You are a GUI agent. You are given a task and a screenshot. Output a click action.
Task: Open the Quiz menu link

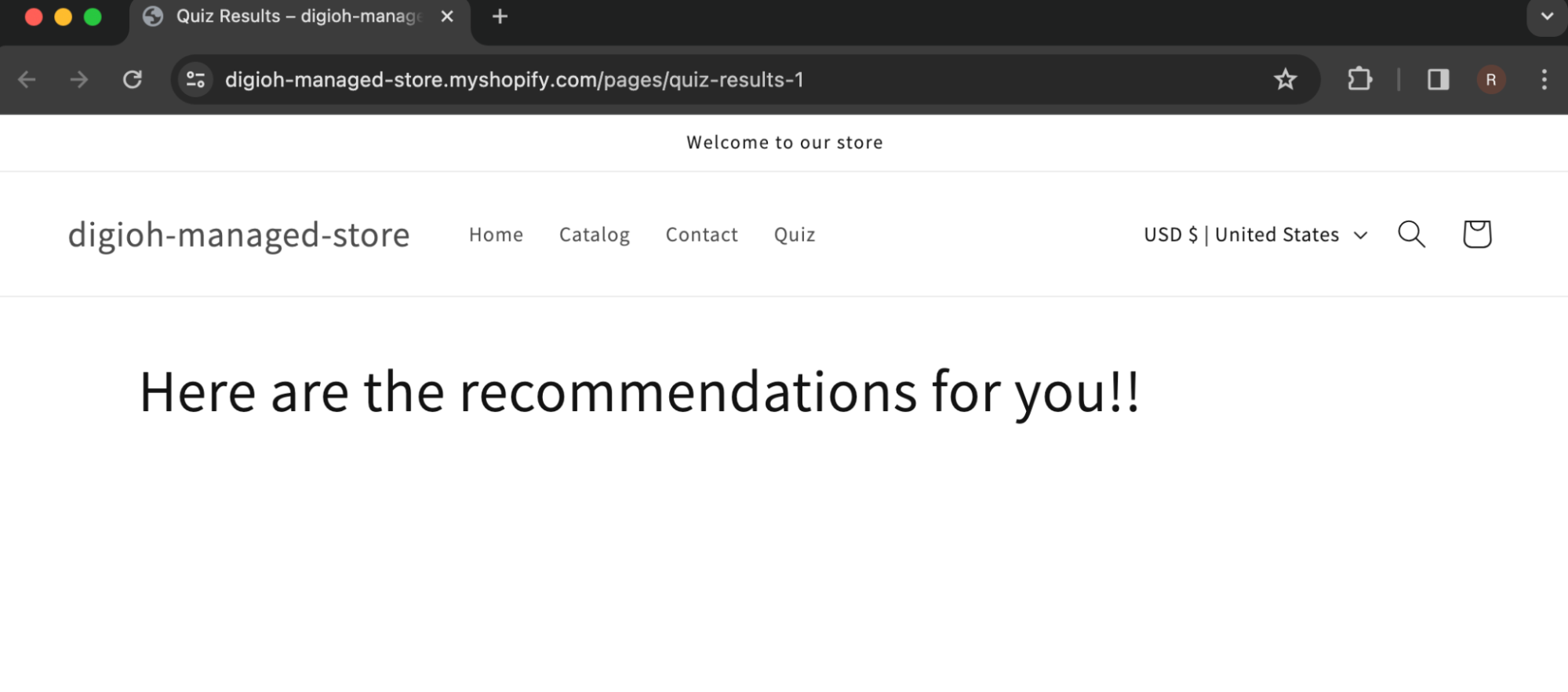tap(795, 235)
